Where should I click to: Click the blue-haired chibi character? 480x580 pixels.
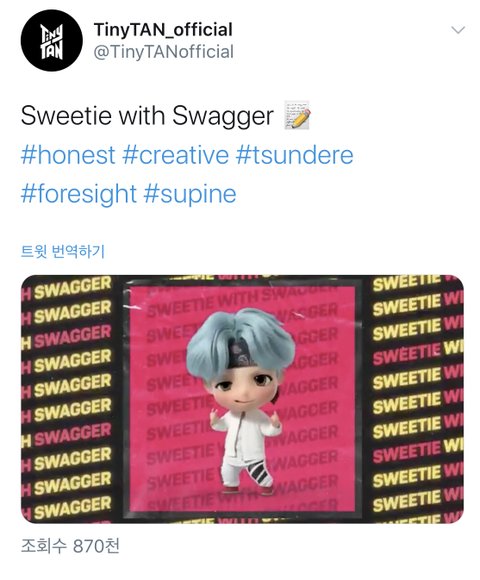point(242,401)
